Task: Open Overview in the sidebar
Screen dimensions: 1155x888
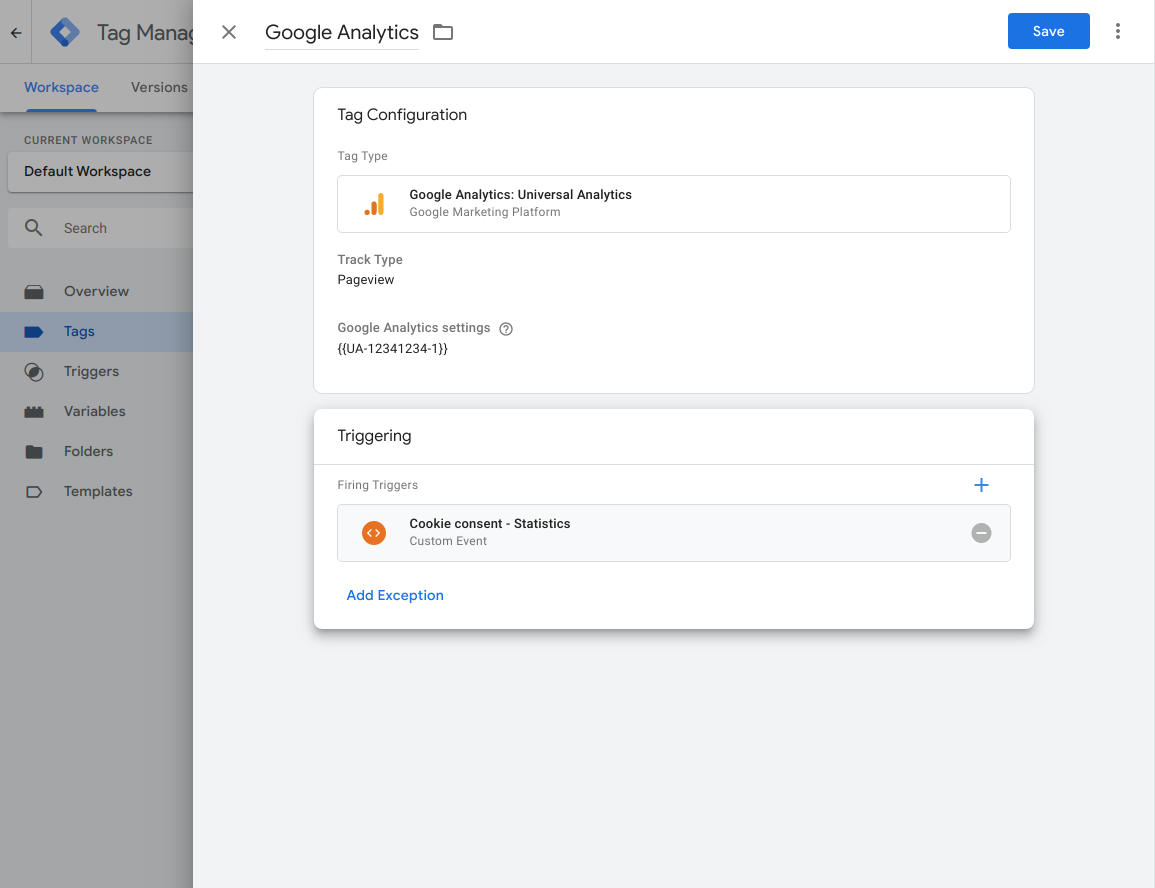Action: pyautogui.click(x=96, y=292)
